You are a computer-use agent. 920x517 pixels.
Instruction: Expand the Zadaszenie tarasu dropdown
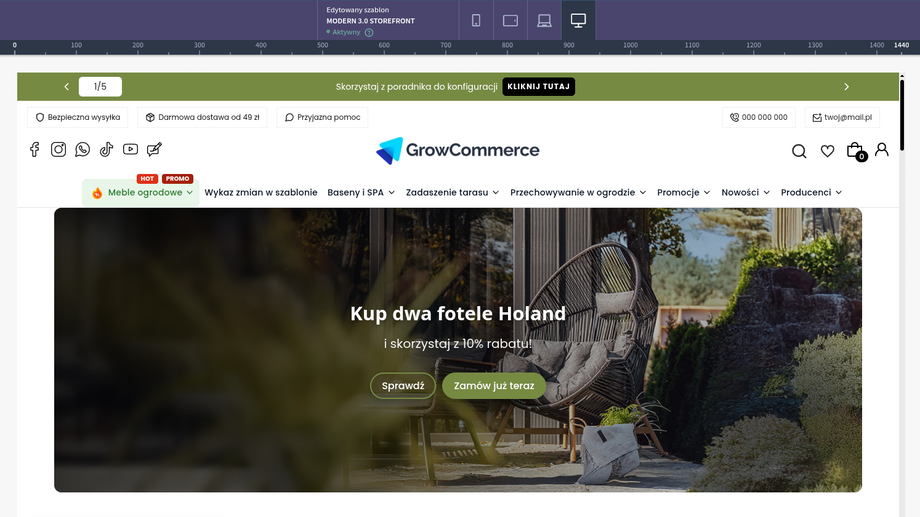pyautogui.click(x=452, y=192)
